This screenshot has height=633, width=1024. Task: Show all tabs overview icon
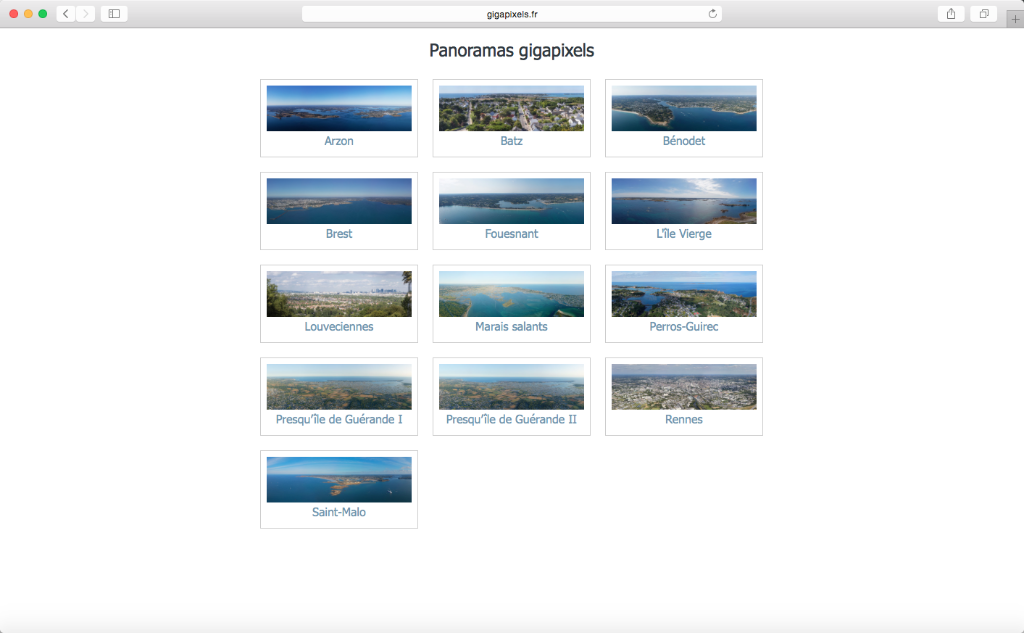point(984,14)
